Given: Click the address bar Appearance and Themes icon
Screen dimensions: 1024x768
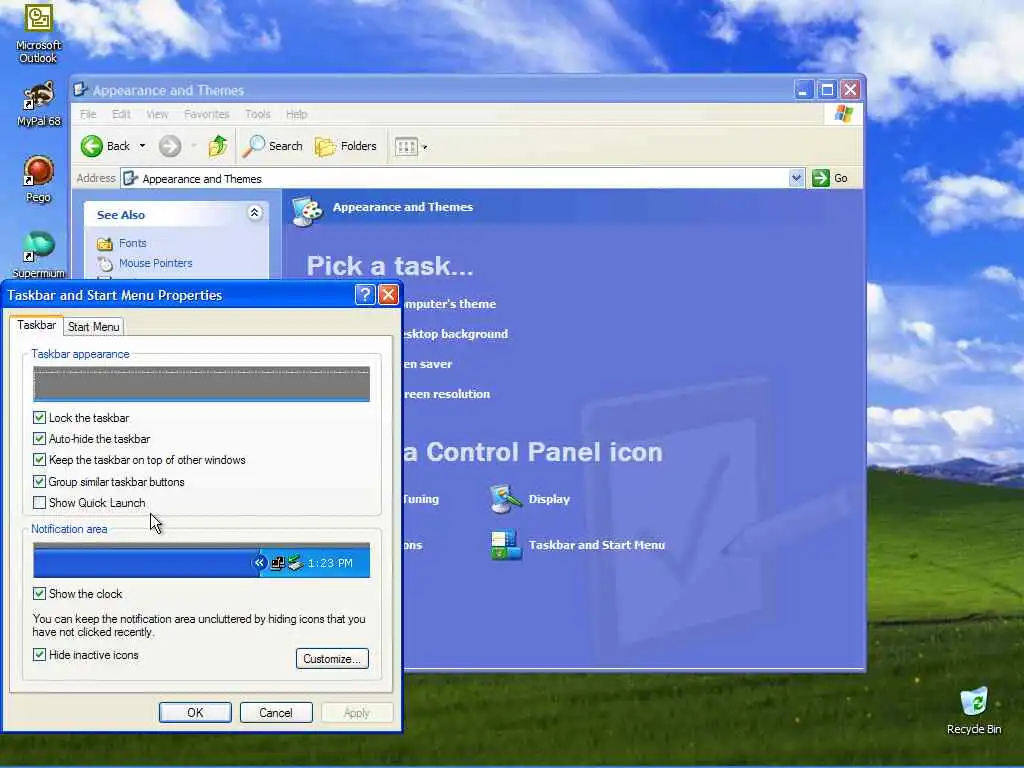Looking at the screenshot, I should pos(130,178).
